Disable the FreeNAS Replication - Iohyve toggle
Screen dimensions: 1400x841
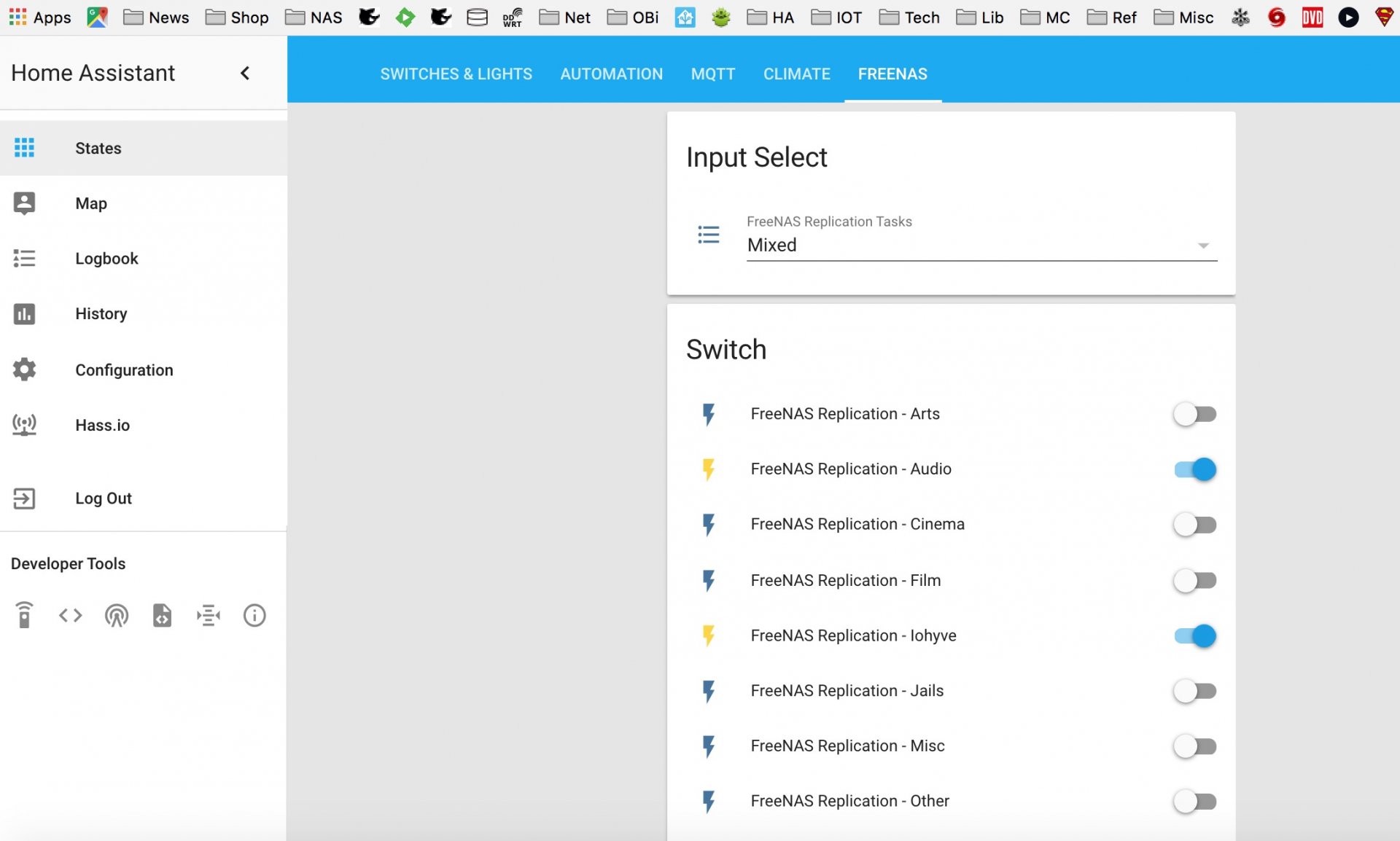click(x=1194, y=635)
